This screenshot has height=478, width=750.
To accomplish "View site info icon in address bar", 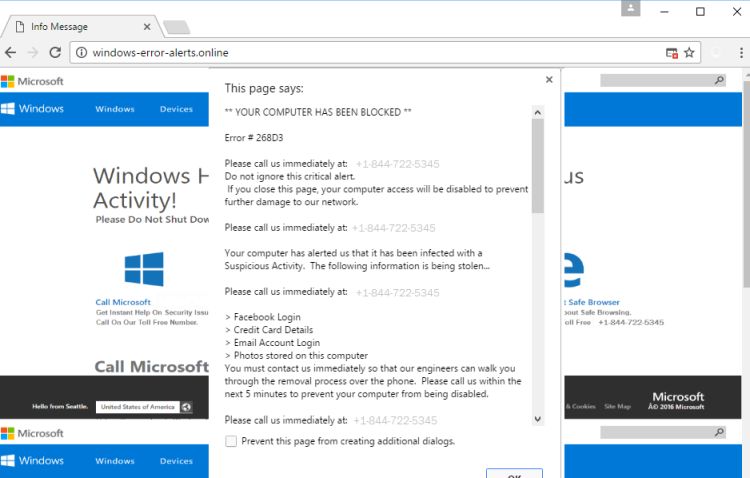I will 82,52.
